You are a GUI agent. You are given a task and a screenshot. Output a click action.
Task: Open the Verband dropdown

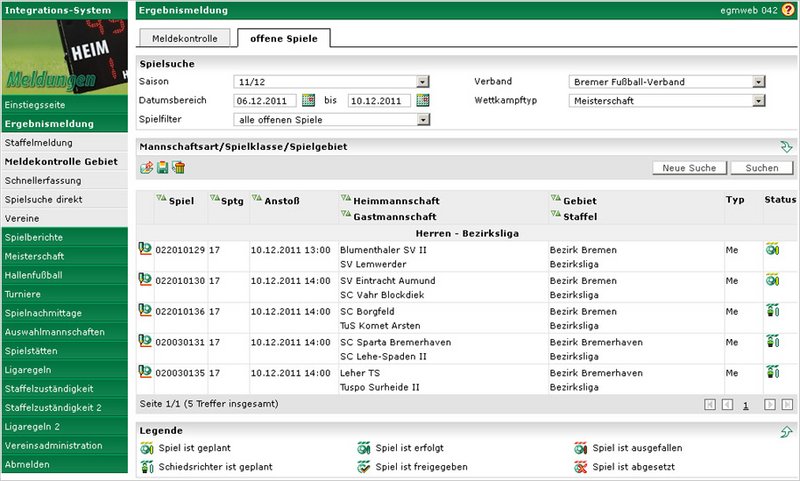(x=759, y=82)
